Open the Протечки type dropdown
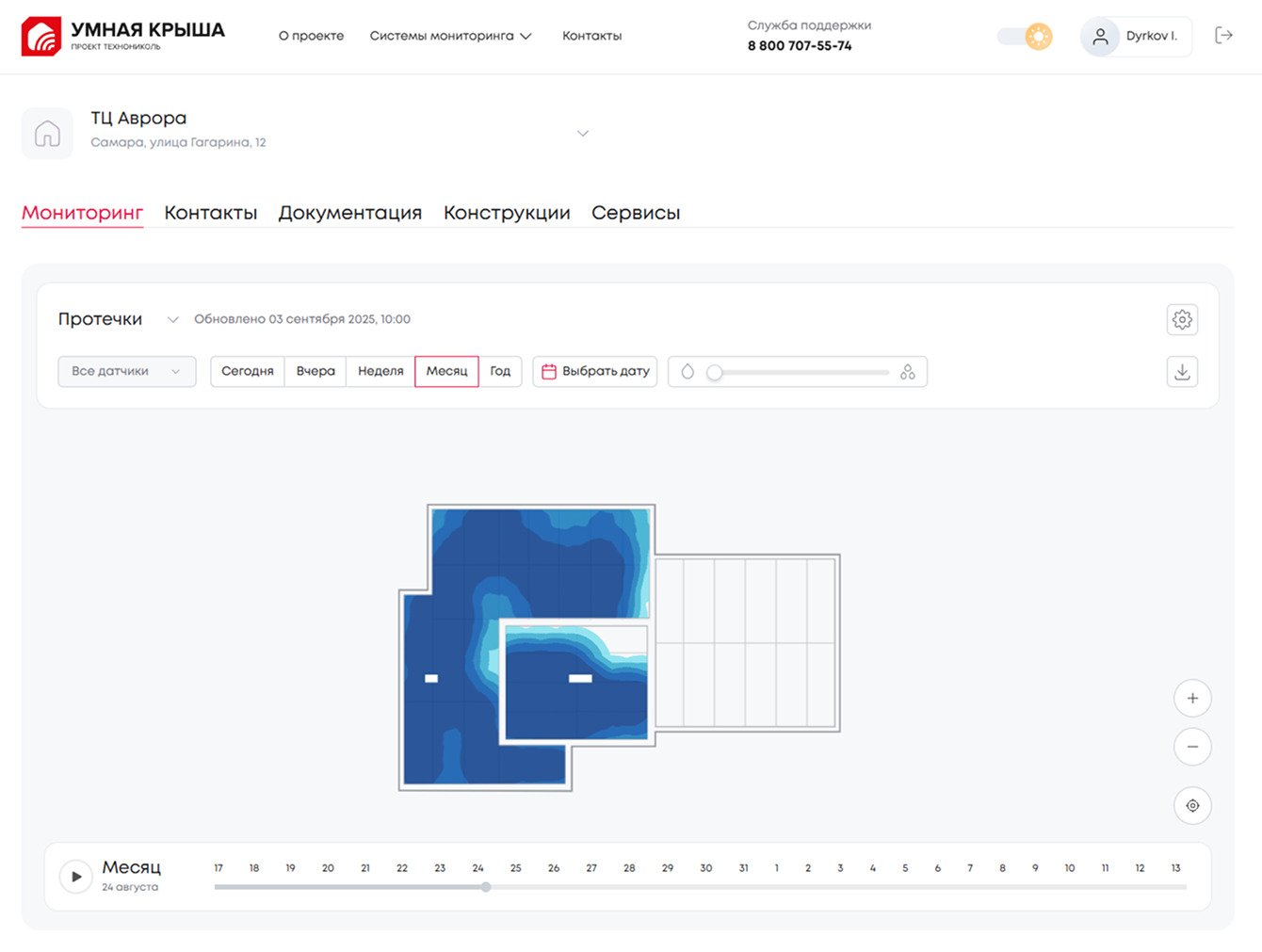This screenshot has width=1262, height=952. click(x=118, y=319)
